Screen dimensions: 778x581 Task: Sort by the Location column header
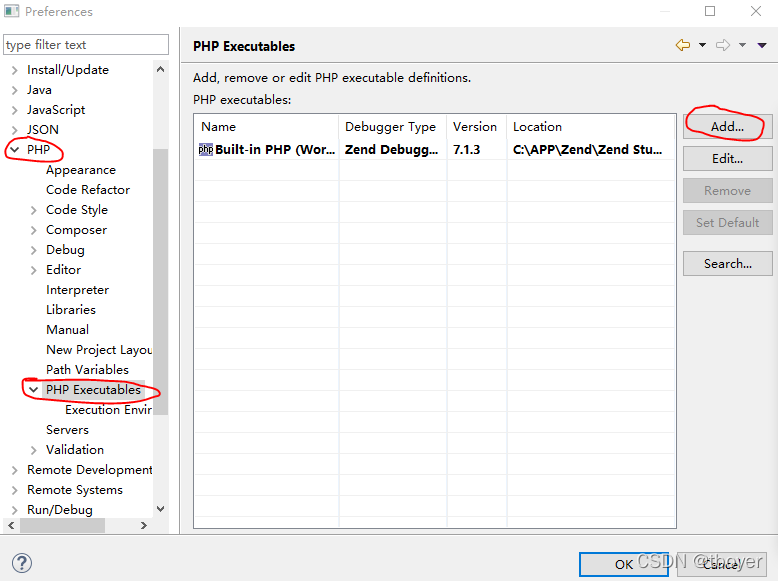coord(591,127)
